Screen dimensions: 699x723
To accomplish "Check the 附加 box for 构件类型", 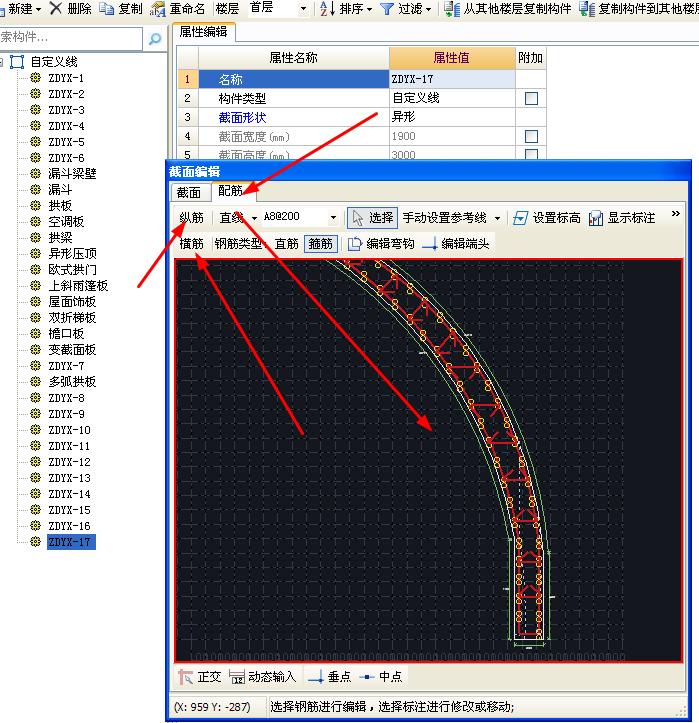I will click(531, 98).
